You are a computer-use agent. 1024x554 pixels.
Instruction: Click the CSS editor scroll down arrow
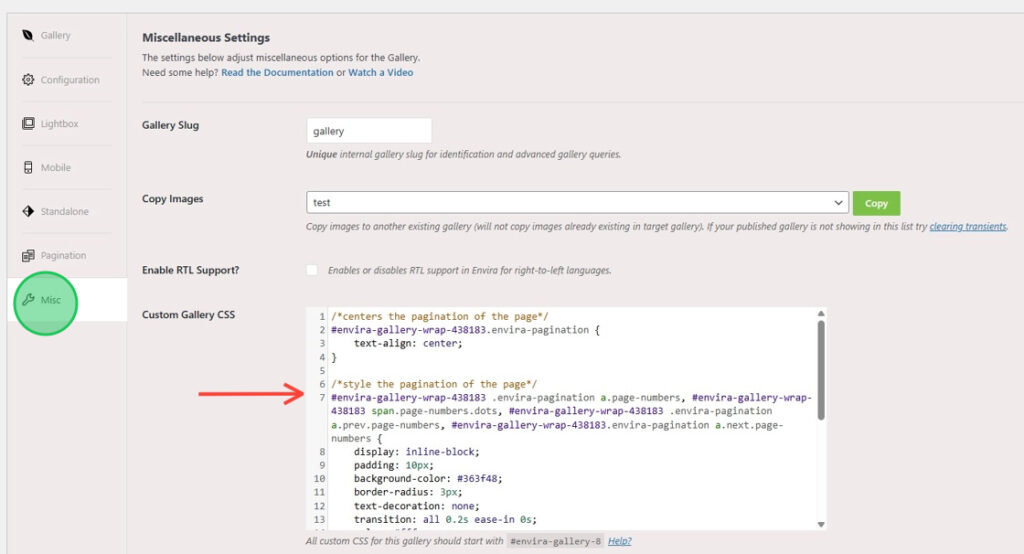(821, 525)
